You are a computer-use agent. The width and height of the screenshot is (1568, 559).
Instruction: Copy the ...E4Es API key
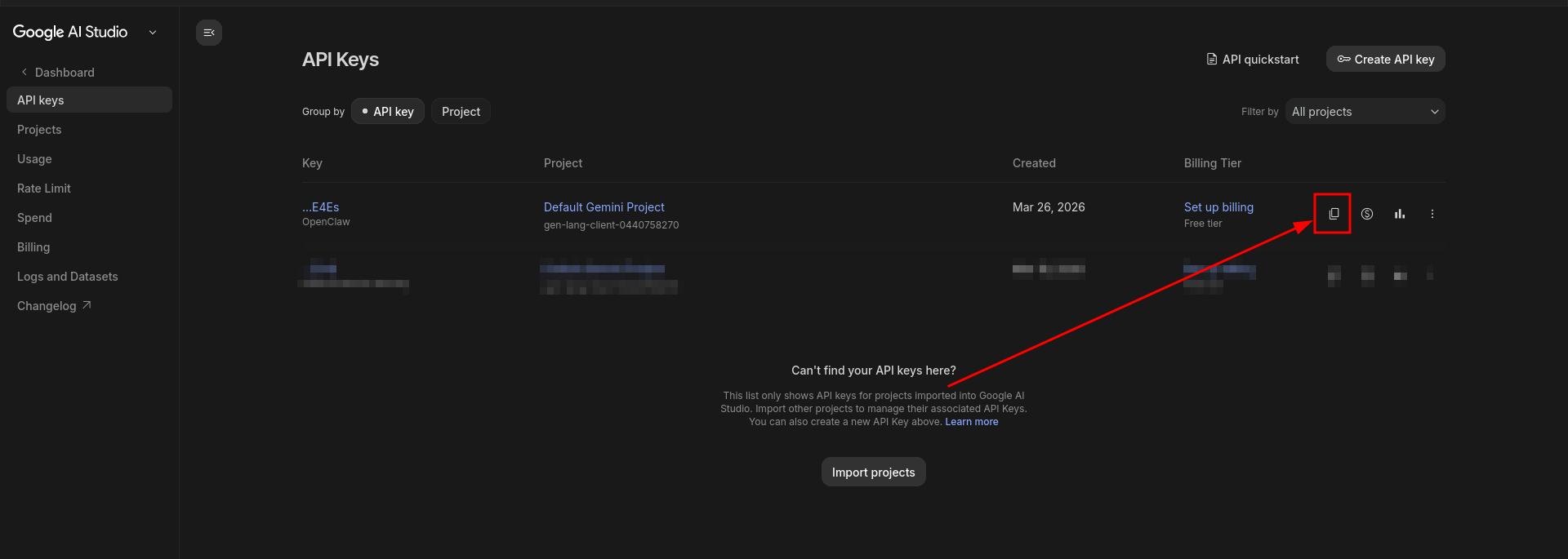tap(1333, 214)
